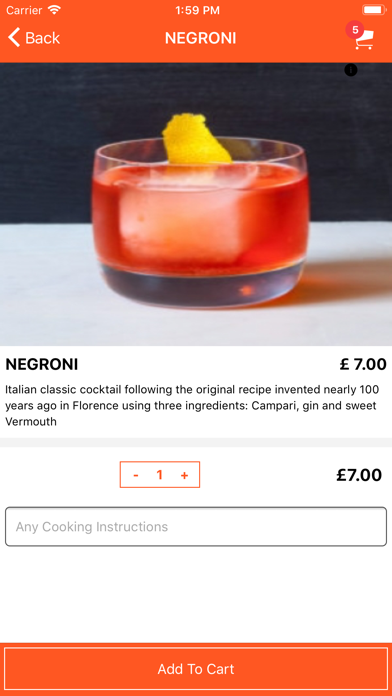
Task: Focus the Any Cooking Instructions field
Action: pos(196,527)
